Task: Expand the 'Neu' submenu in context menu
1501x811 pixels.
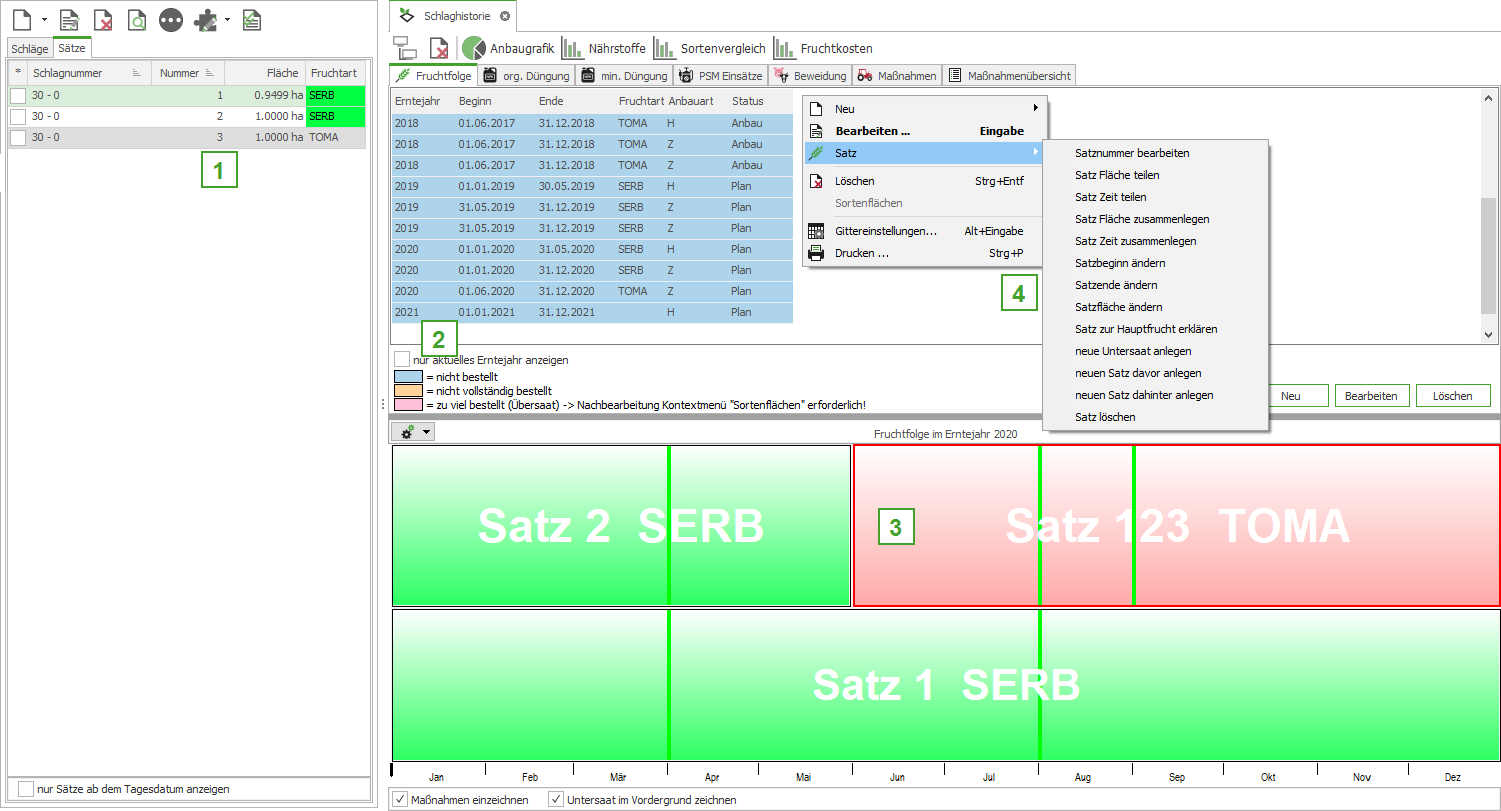Action: pyautogui.click(x=925, y=108)
